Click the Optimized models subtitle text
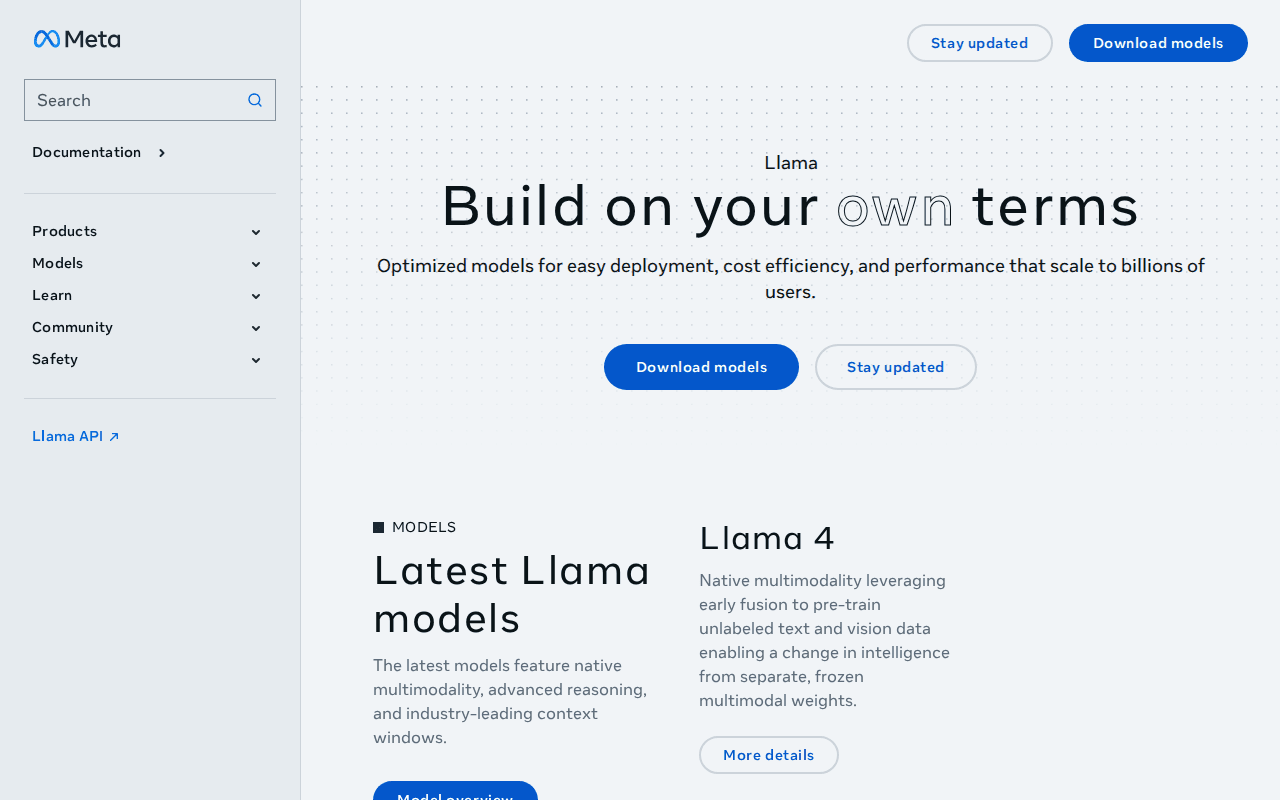1280x800 pixels. click(791, 278)
